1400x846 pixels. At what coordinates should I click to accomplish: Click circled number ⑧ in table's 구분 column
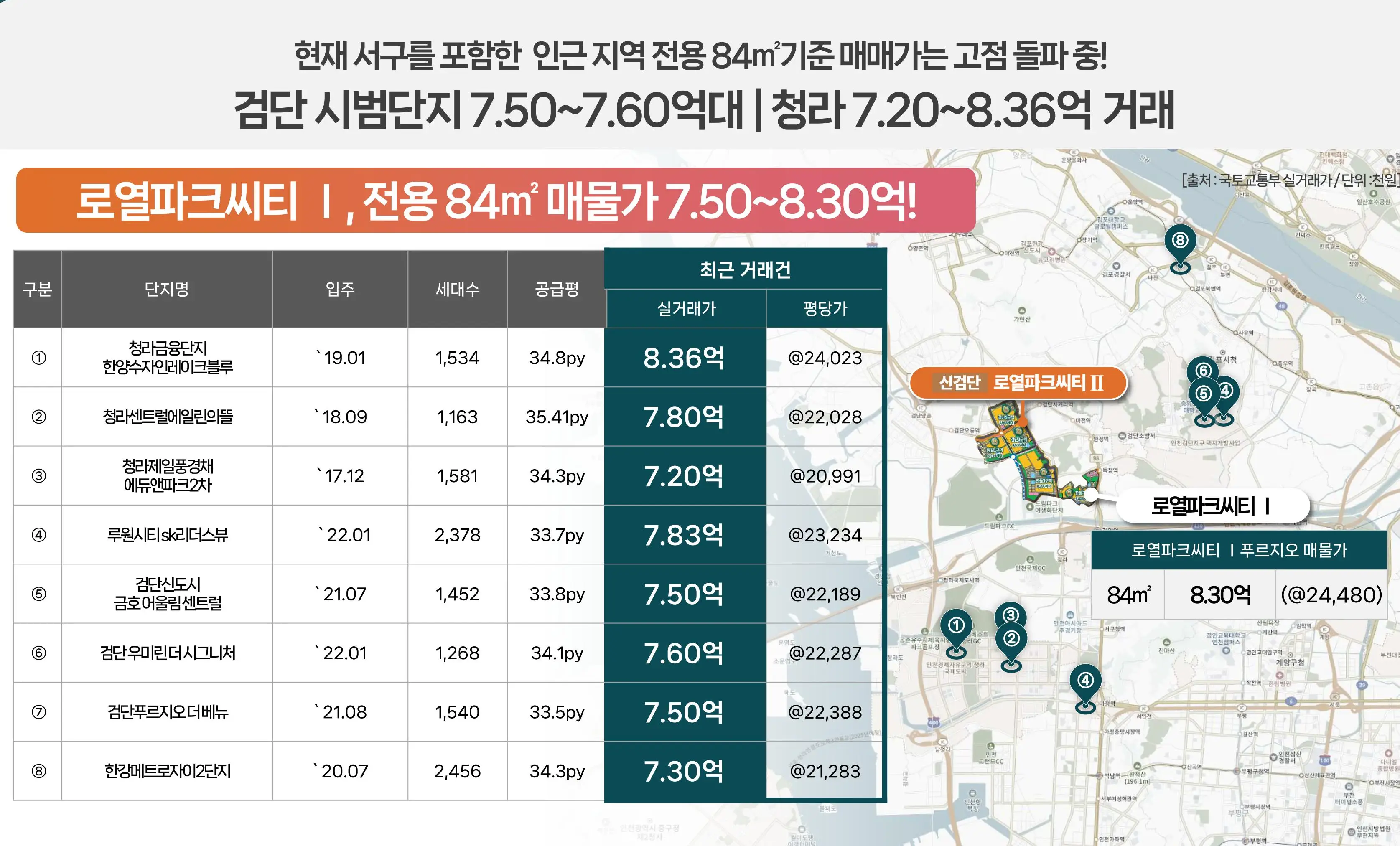(38, 771)
